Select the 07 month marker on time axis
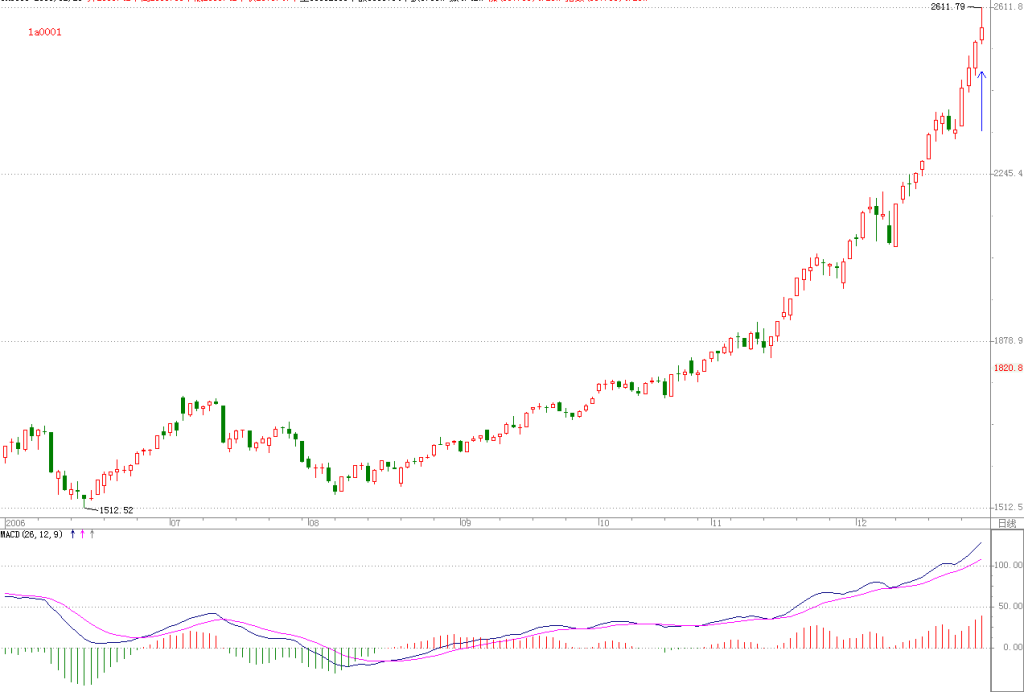The width and height of the screenshot is (1024, 692). tap(175, 523)
